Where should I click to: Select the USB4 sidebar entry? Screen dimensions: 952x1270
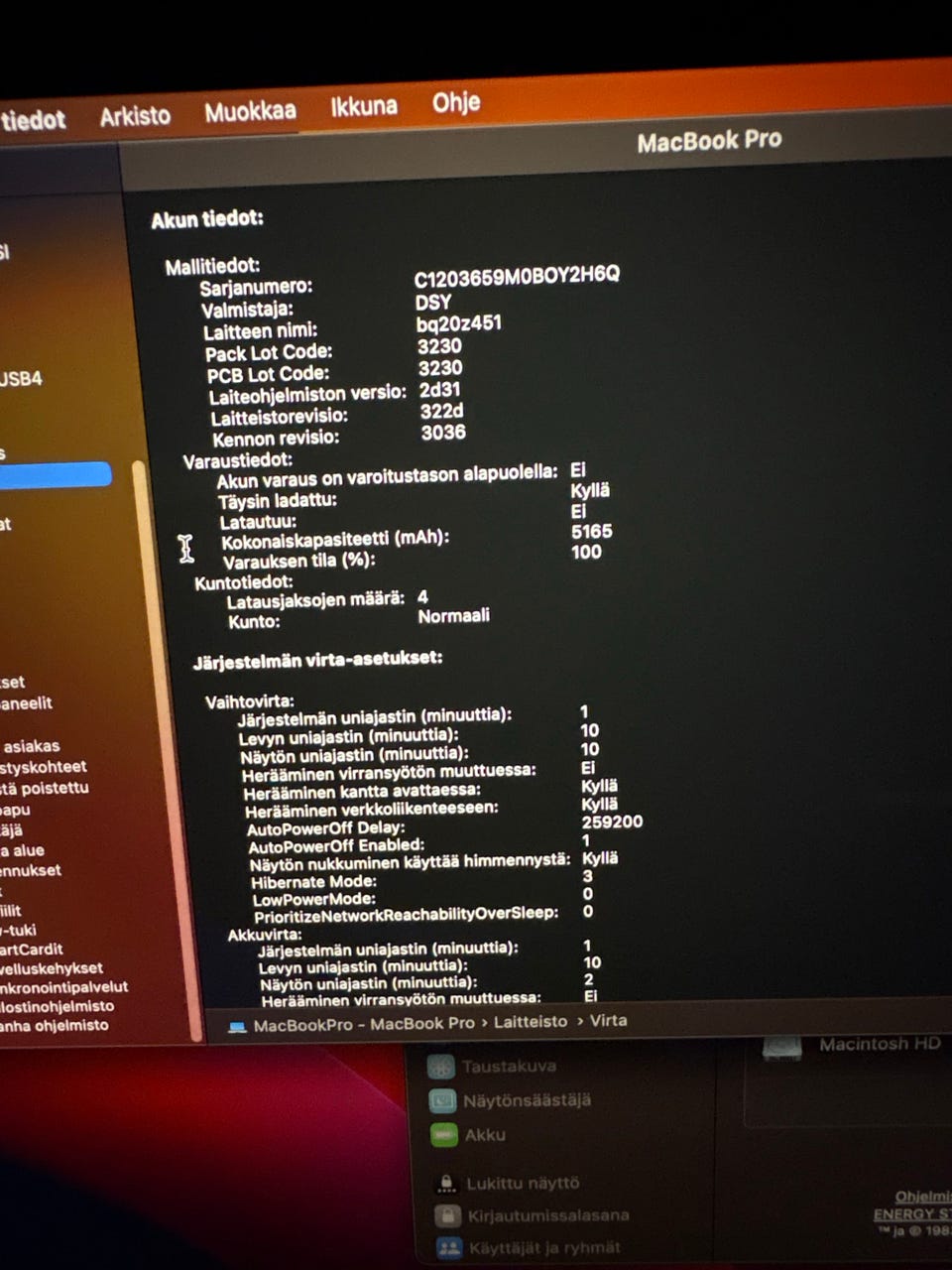(21, 378)
